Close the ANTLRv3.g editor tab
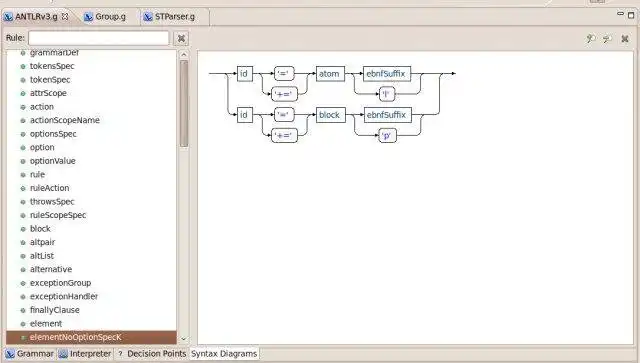Screen dimensions: 640x363 pyautogui.click(x=65, y=16)
